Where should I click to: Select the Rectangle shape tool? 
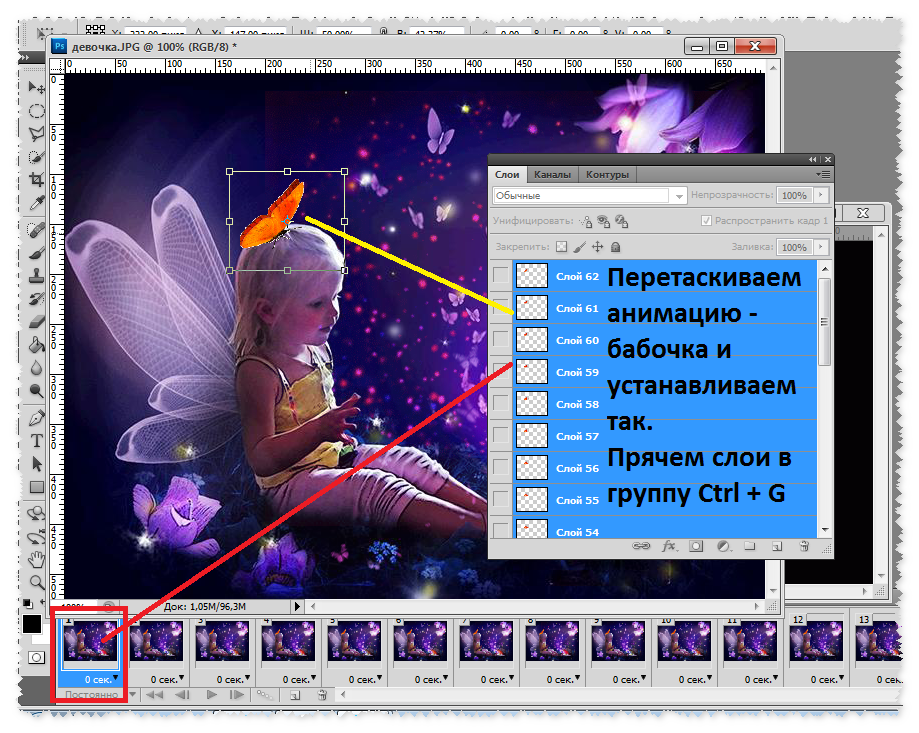coord(36,487)
